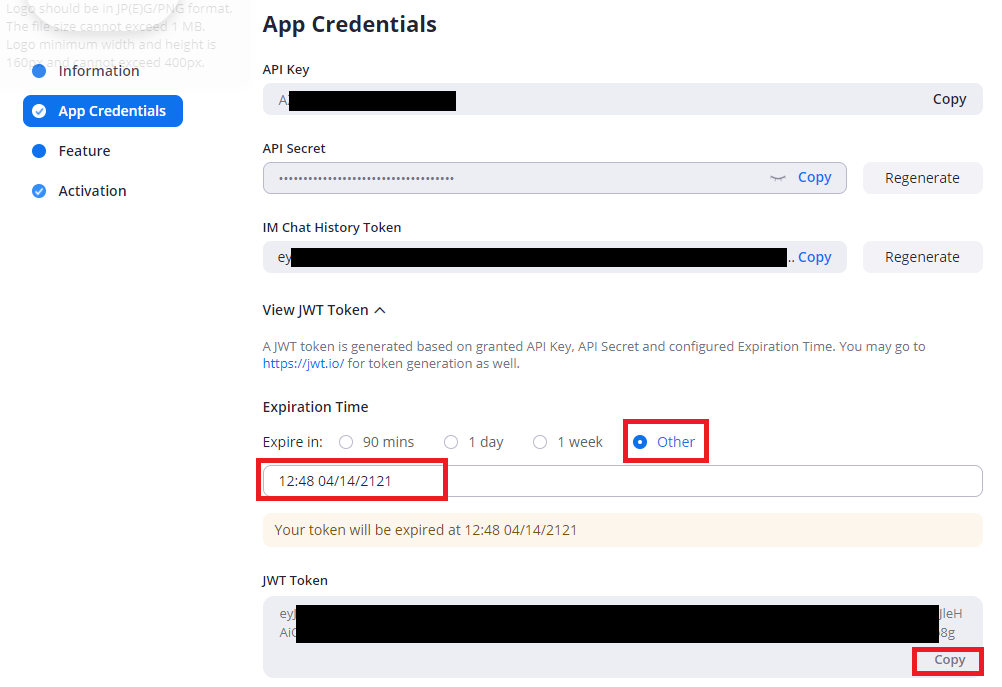The width and height of the screenshot is (1002, 687).
Task: Go to the Feature step
Action: [x=84, y=151]
